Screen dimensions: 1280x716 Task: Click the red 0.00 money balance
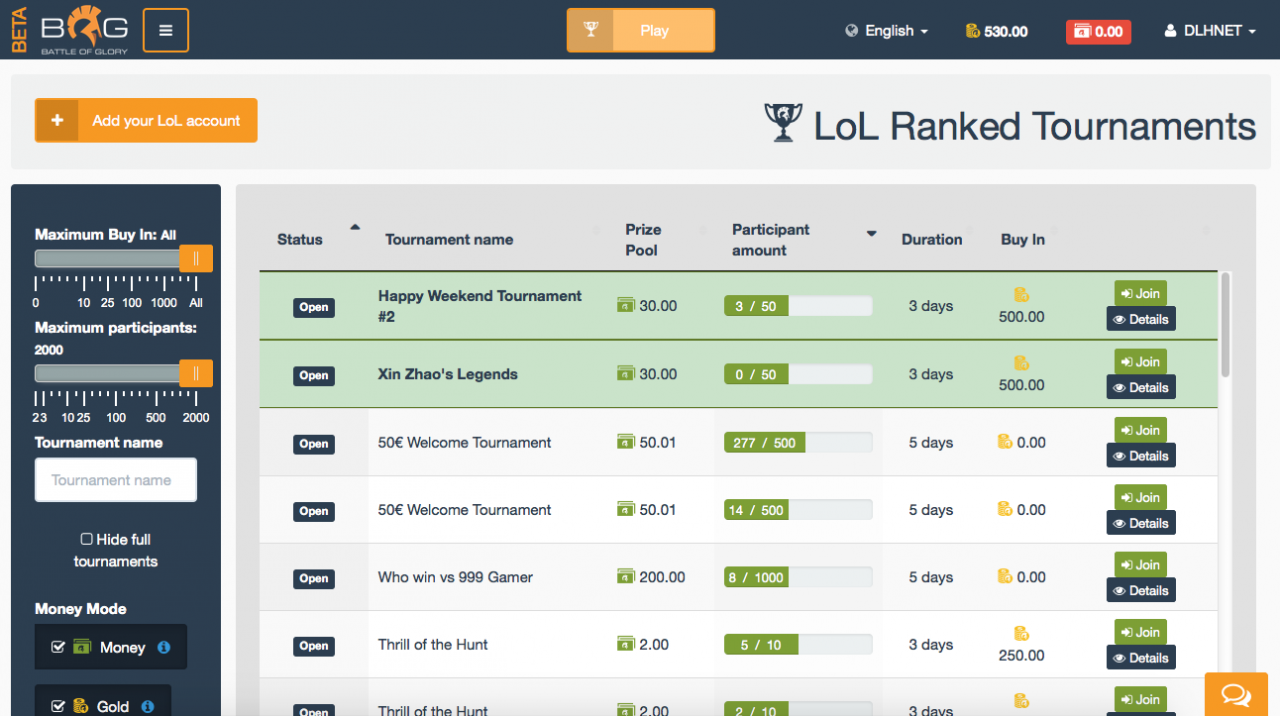(1098, 31)
